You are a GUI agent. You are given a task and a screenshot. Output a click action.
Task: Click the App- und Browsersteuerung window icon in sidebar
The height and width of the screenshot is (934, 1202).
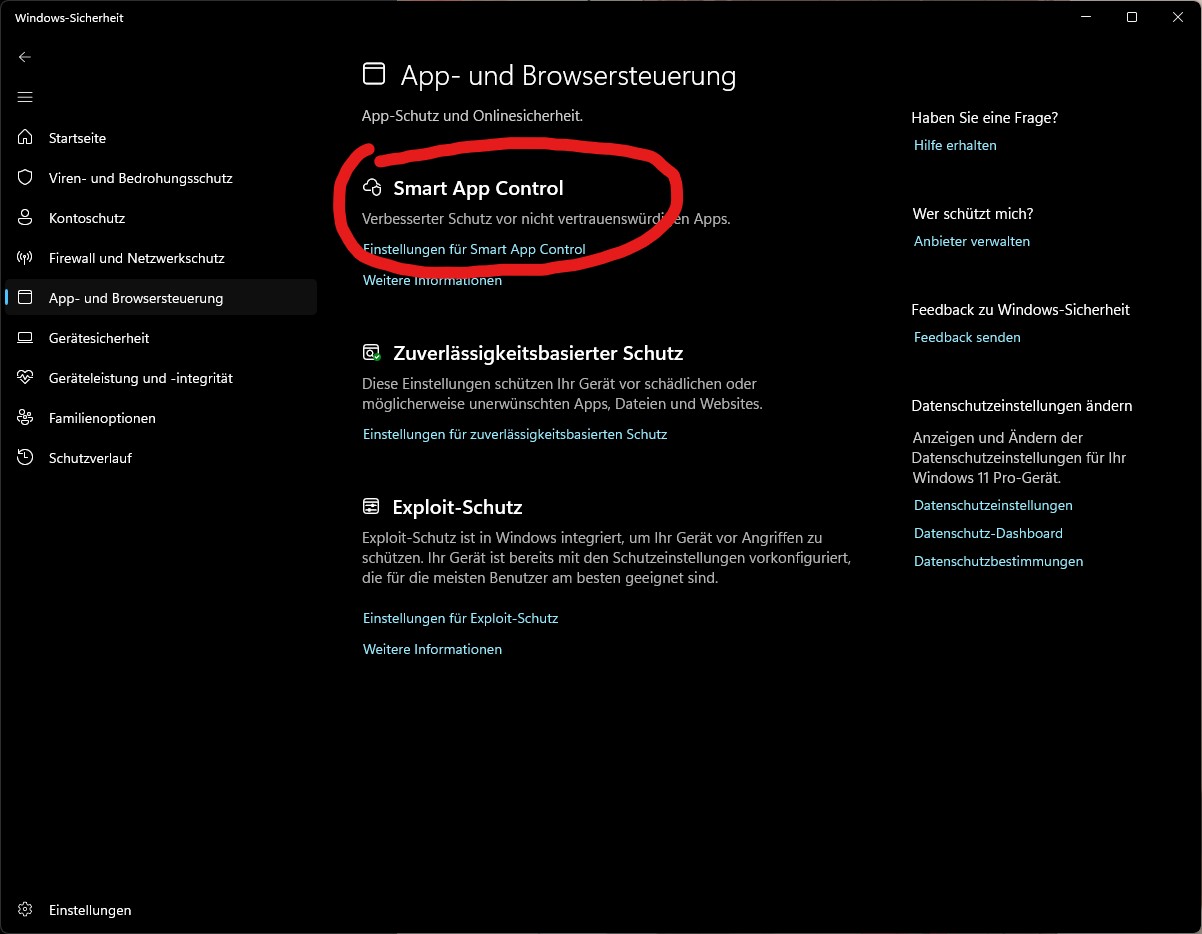coord(26,298)
